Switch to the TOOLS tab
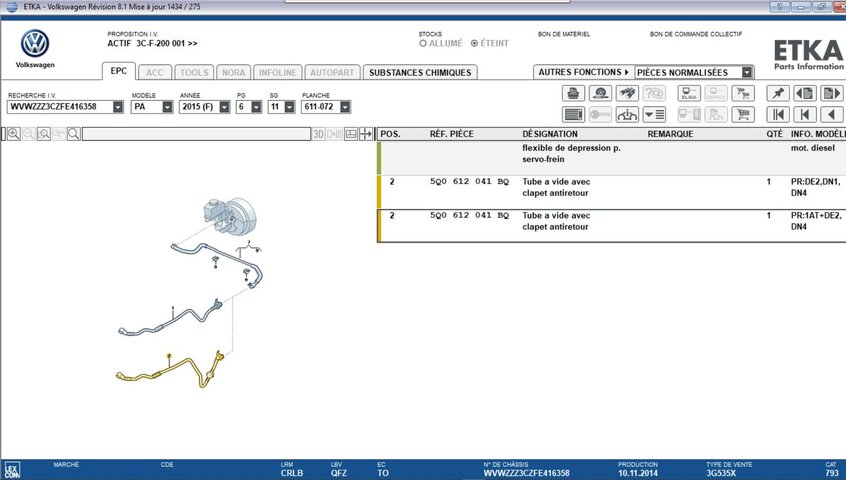Screen dimensions: 846x480 [194, 73]
